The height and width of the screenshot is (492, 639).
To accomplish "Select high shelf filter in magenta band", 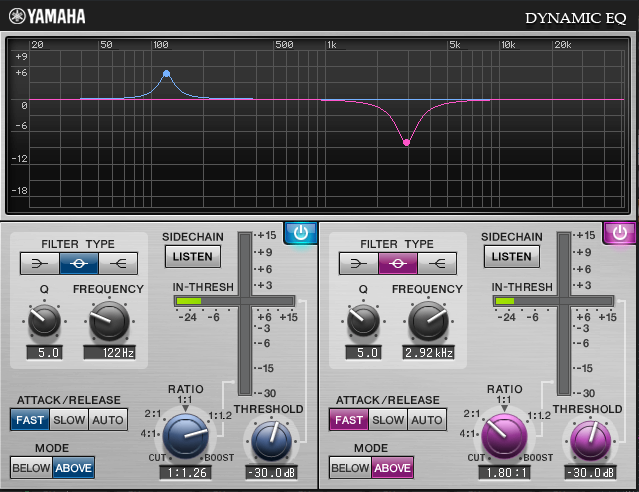I will point(437,264).
